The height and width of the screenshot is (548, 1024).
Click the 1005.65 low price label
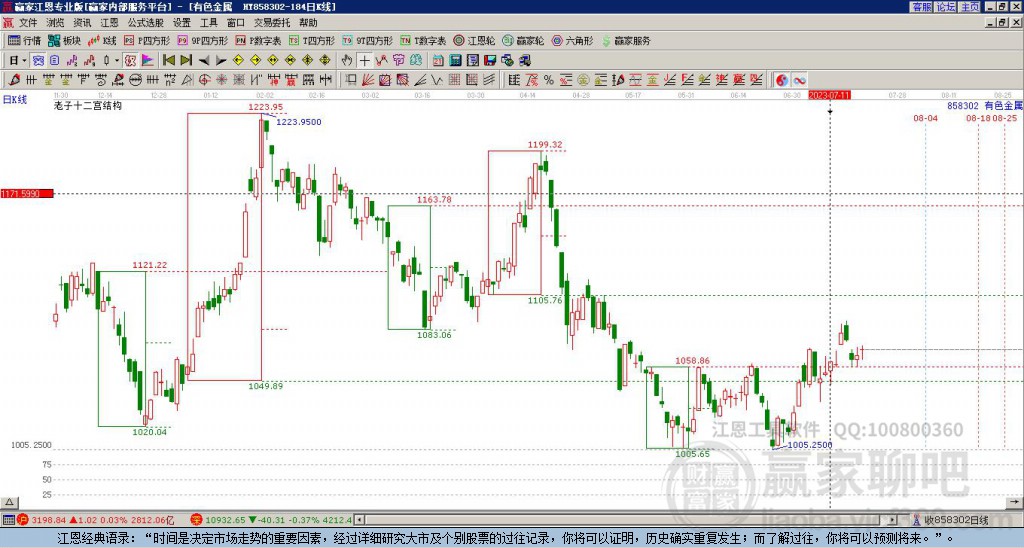[692, 453]
